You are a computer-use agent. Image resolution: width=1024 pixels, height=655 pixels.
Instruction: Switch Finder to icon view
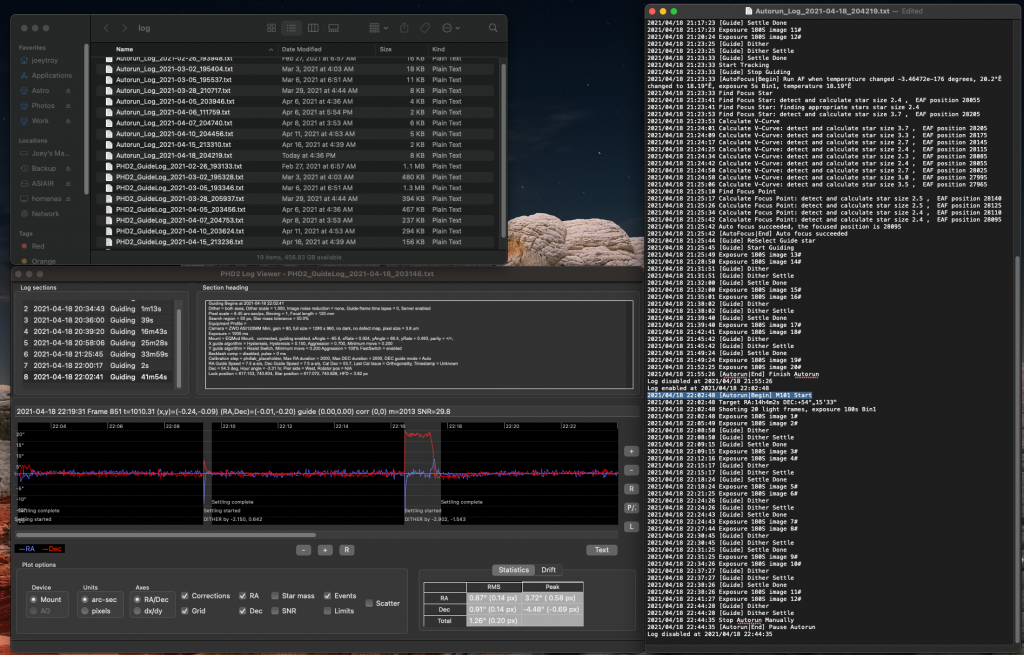[x=272, y=28]
